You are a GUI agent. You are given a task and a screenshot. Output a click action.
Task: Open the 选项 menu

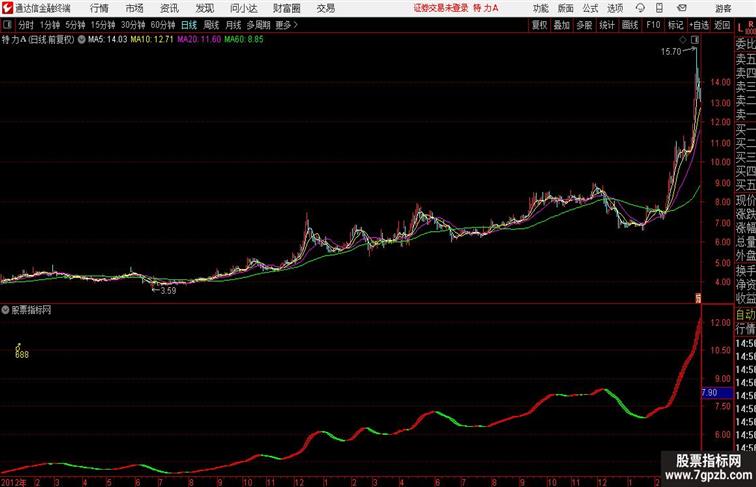[x=615, y=8]
